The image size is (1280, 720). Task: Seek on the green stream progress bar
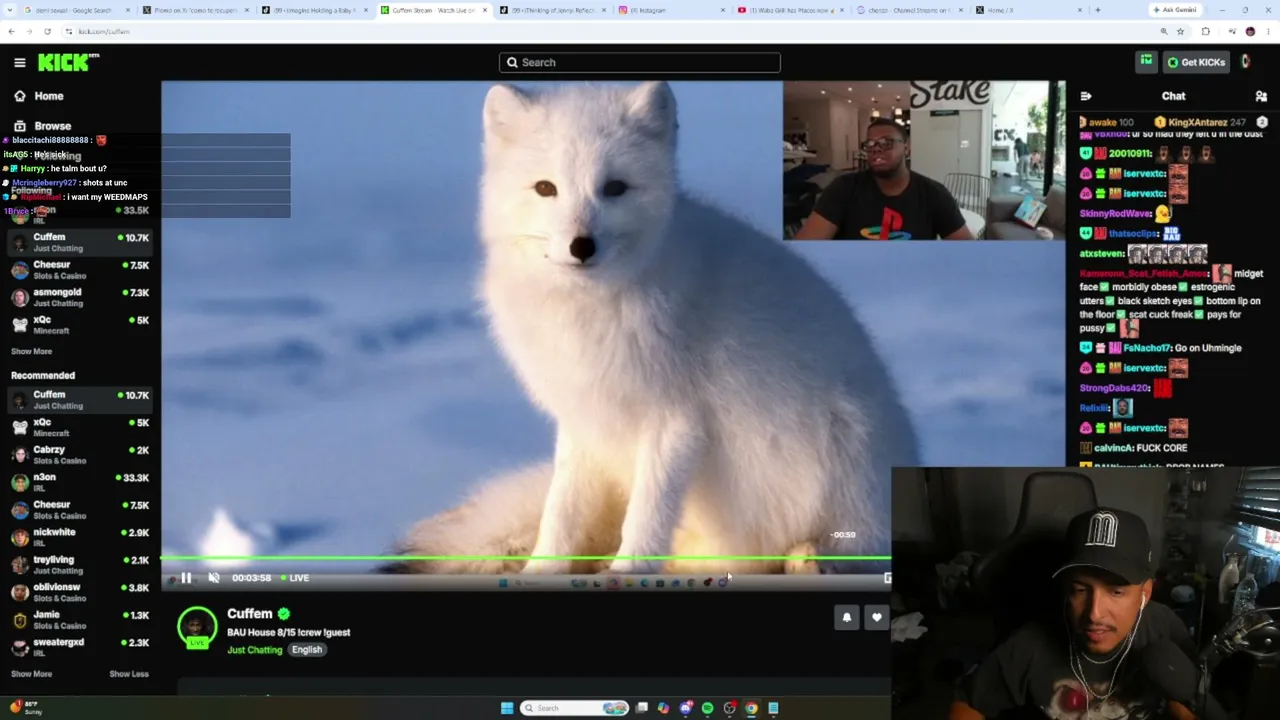[526, 558]
